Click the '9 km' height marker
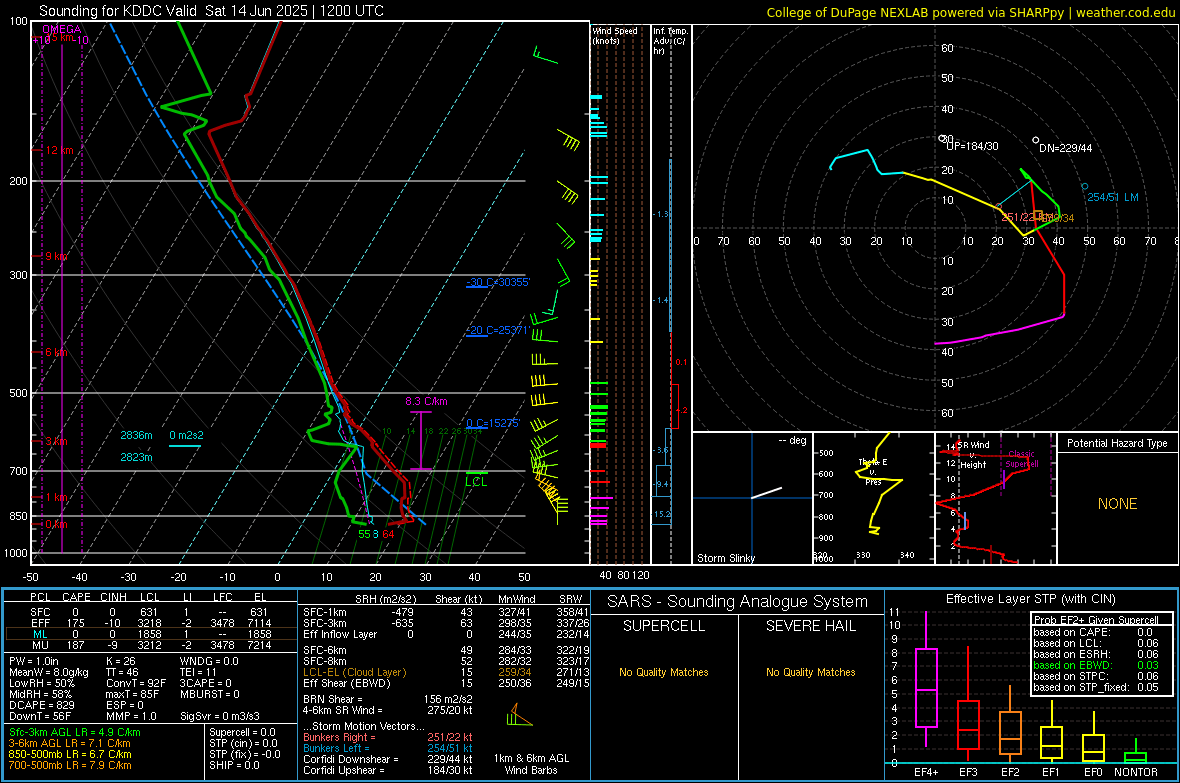The width and height of the screenshot is (1180, 783). point(56,257)
